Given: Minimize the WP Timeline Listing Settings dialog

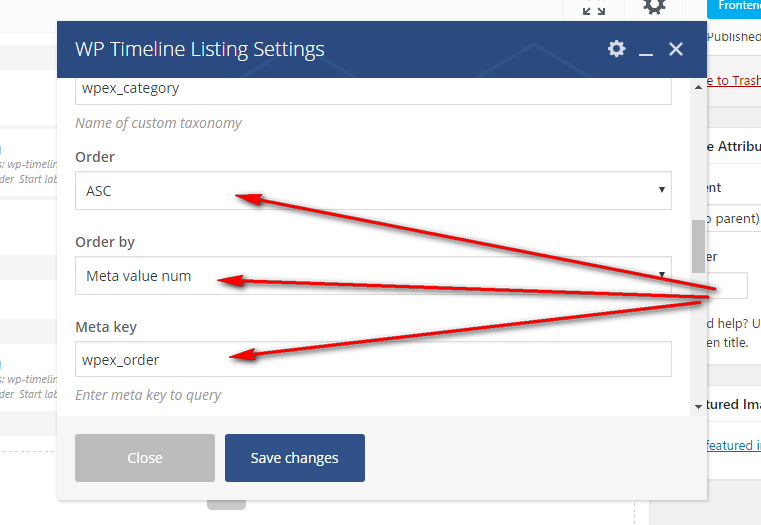Looking at the screenshot, I should (x=646, y=49).
